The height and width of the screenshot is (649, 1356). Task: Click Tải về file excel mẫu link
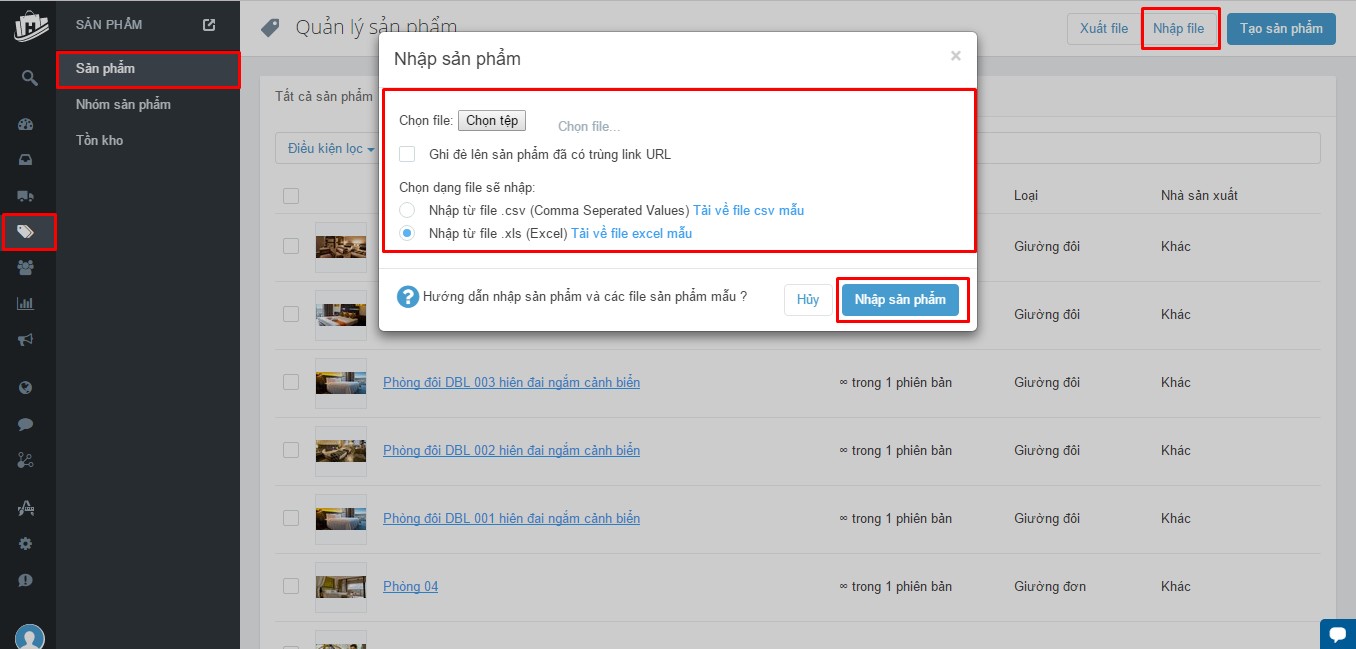point(631,233)
